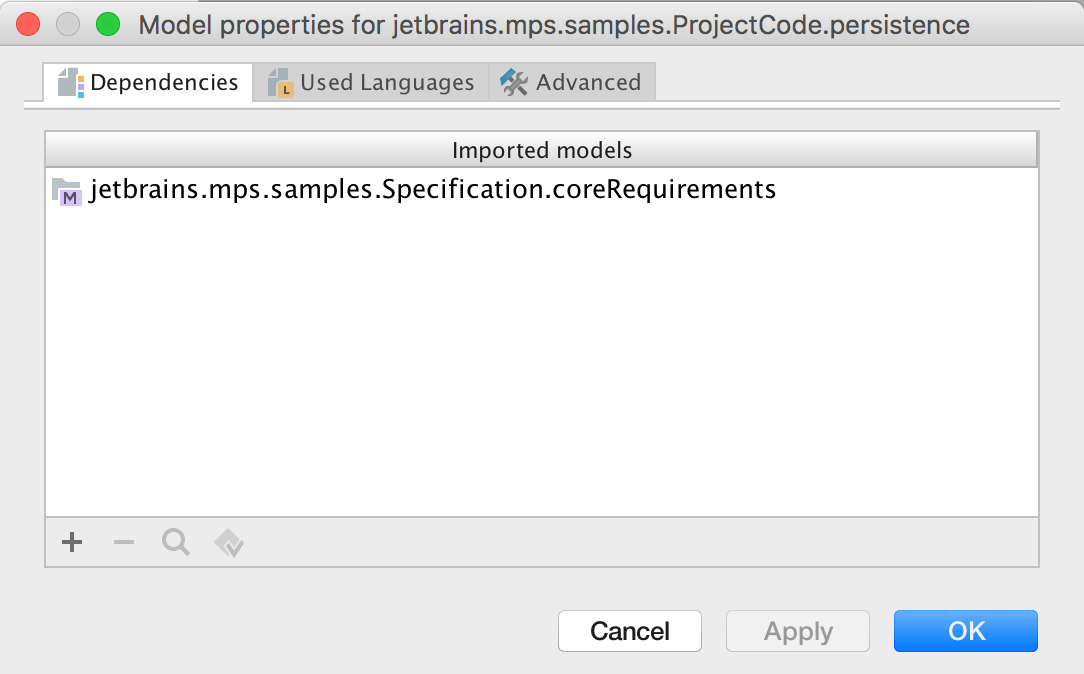Click the wrench icon on Advanced tab
Viewport: 1084px width, 674px height.
(514, 83)
